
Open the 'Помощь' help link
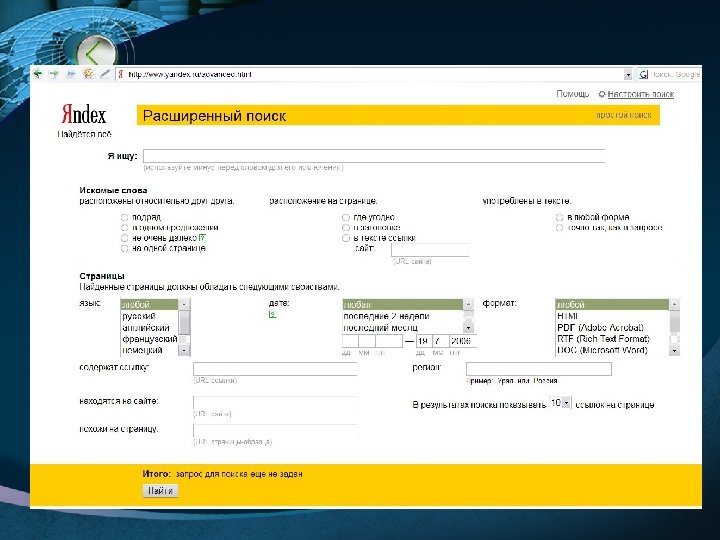coord(573,94)
